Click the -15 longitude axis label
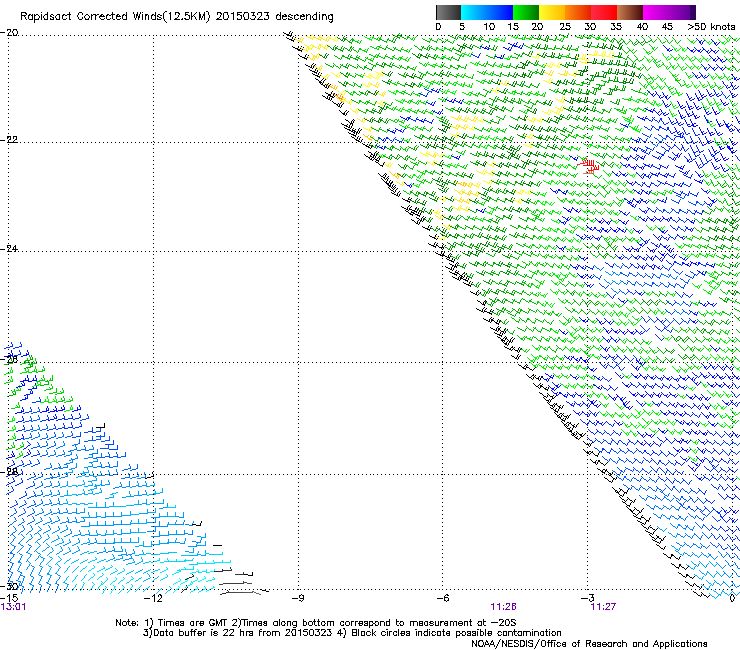740x650 pixels. coord(9,598)
